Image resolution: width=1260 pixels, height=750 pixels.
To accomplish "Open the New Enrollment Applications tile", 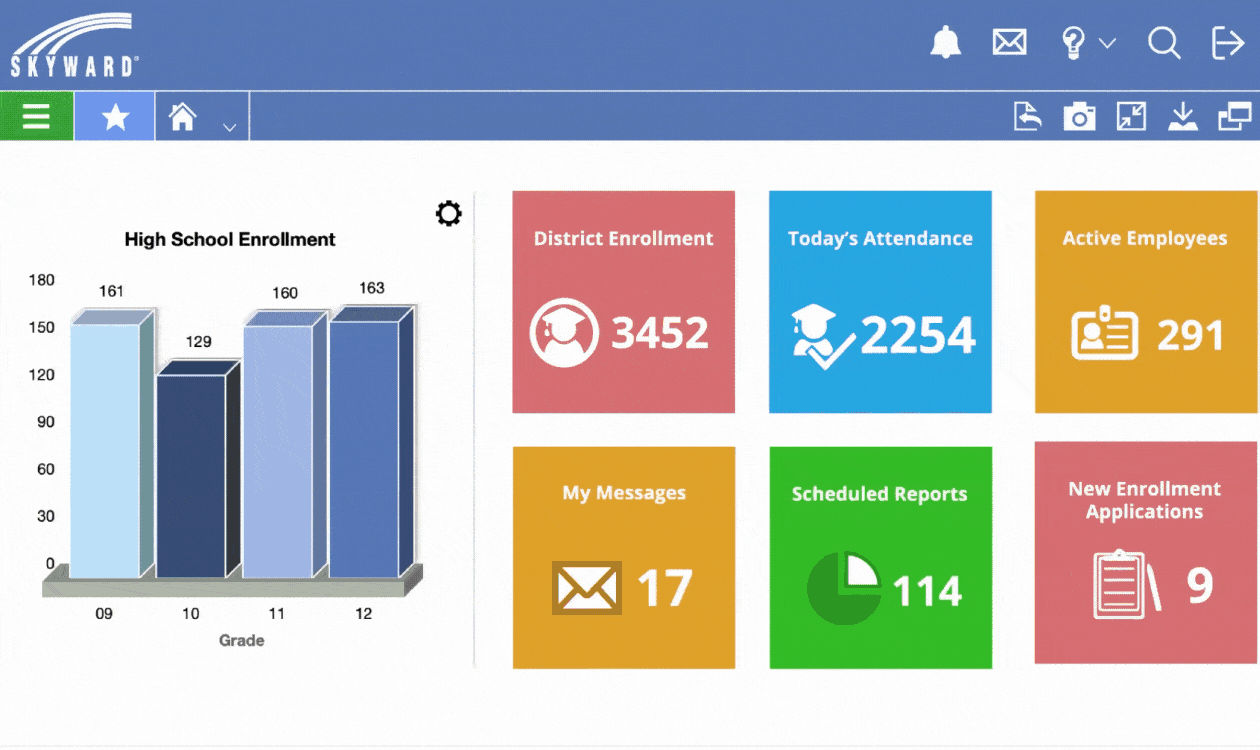I will tap(1146, 553).
